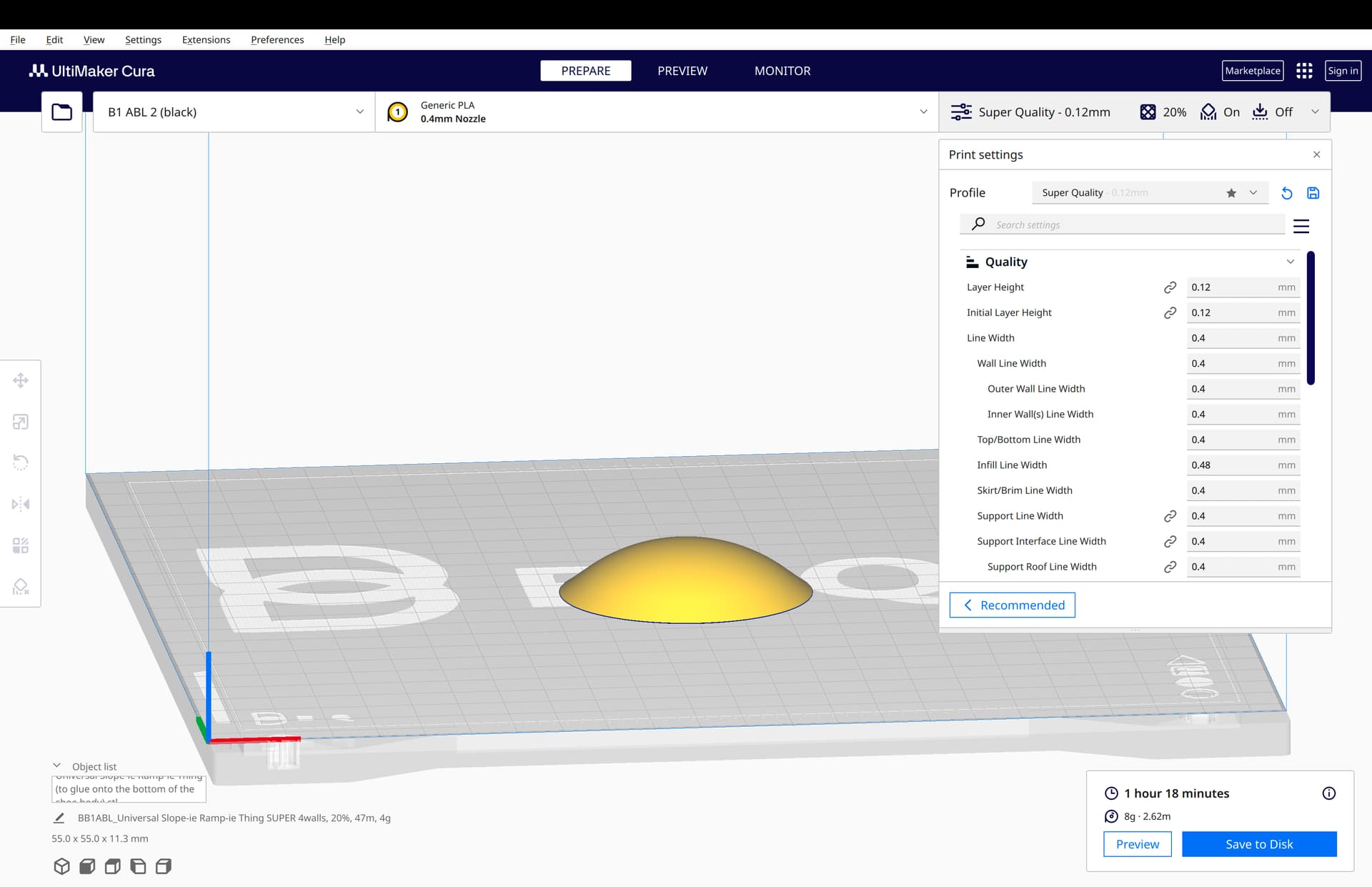Toggle the link icon beside Layer Height

pos(1170,287)
